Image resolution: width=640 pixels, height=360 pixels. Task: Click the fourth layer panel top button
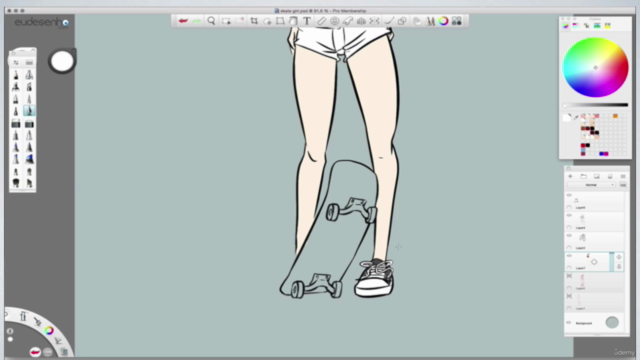tap(610, 176)
